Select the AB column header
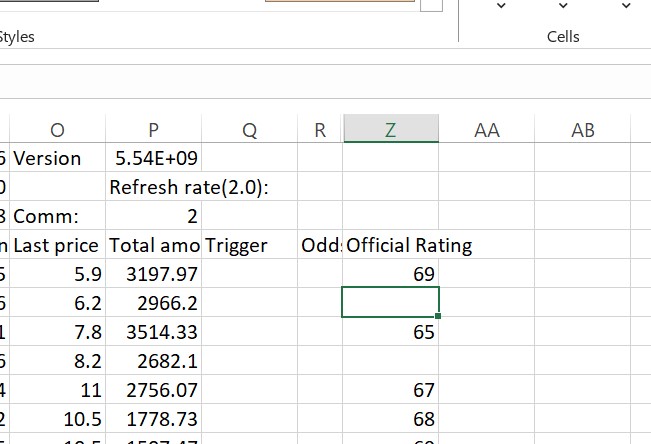Viewport: 651px width, 444px height. pyautogui.click(x=582, y=130)
